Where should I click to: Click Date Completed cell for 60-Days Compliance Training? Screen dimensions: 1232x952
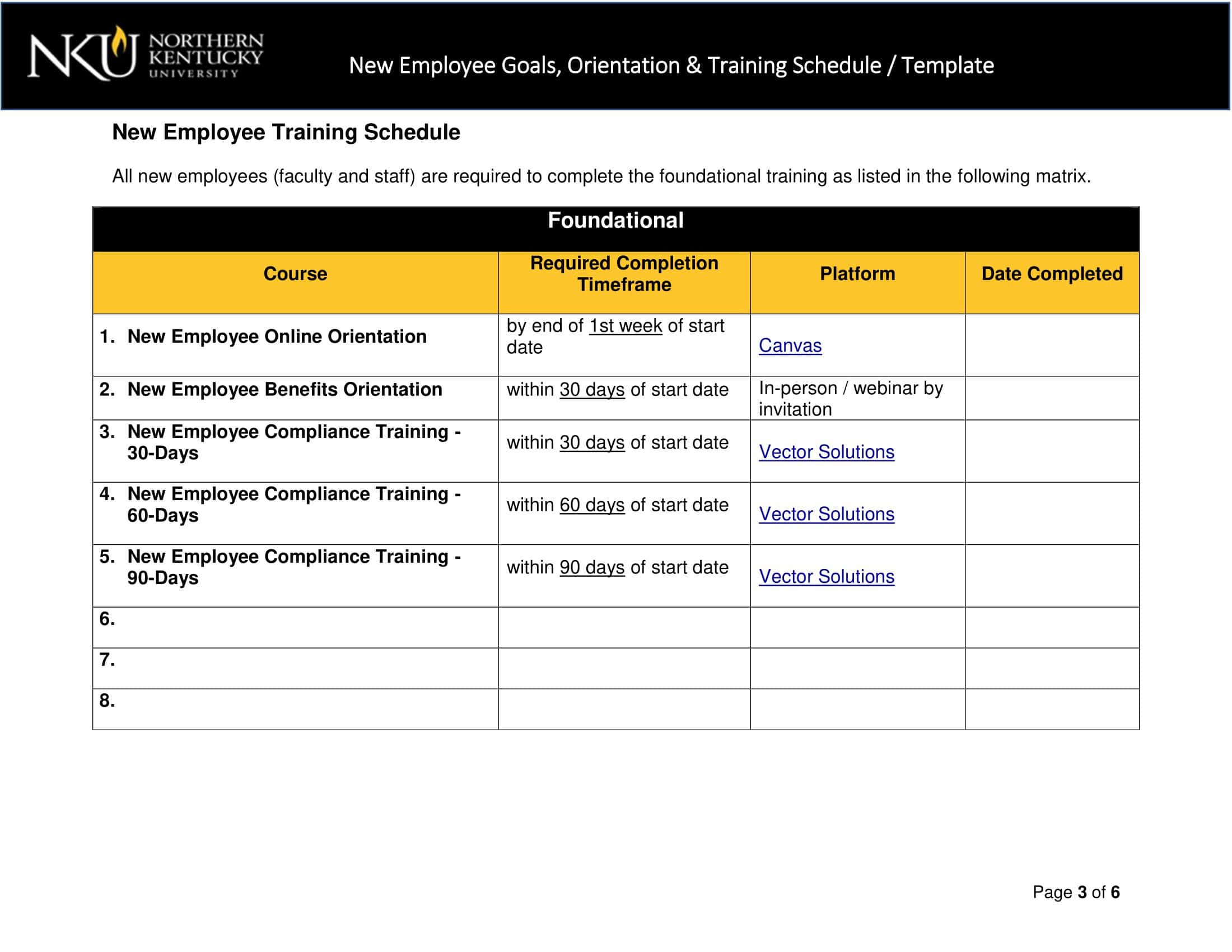1052,512
